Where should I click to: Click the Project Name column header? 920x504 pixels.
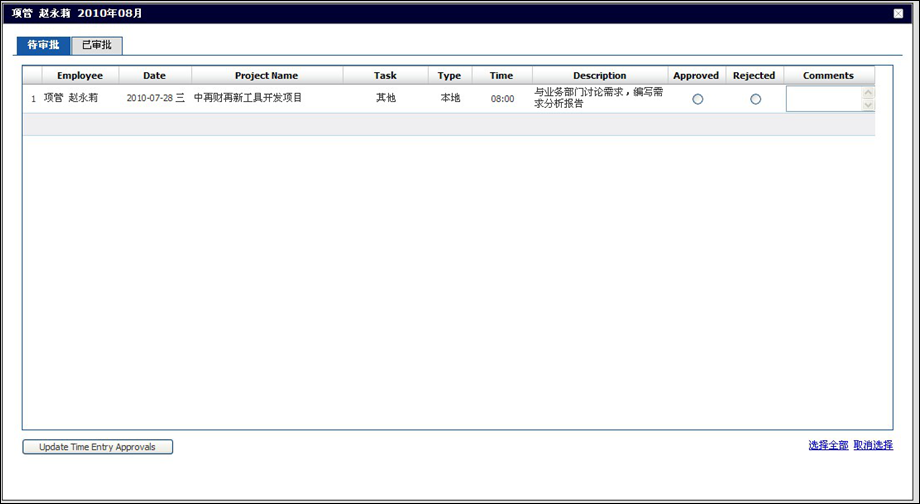pos(266,76)
